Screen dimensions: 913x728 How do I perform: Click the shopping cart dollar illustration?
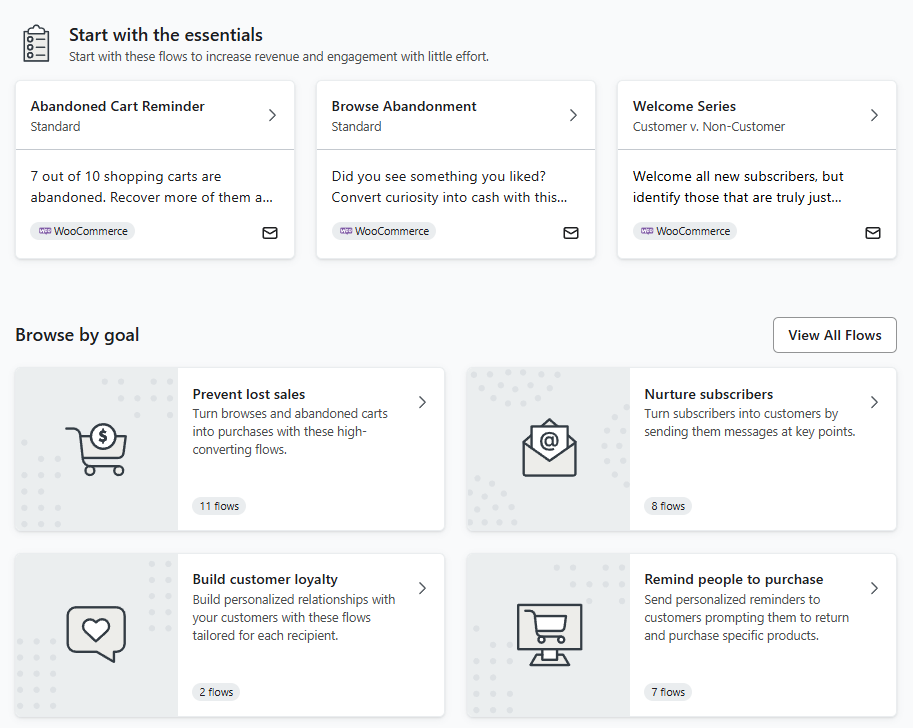pyautogui.click(x=97, y=449)
